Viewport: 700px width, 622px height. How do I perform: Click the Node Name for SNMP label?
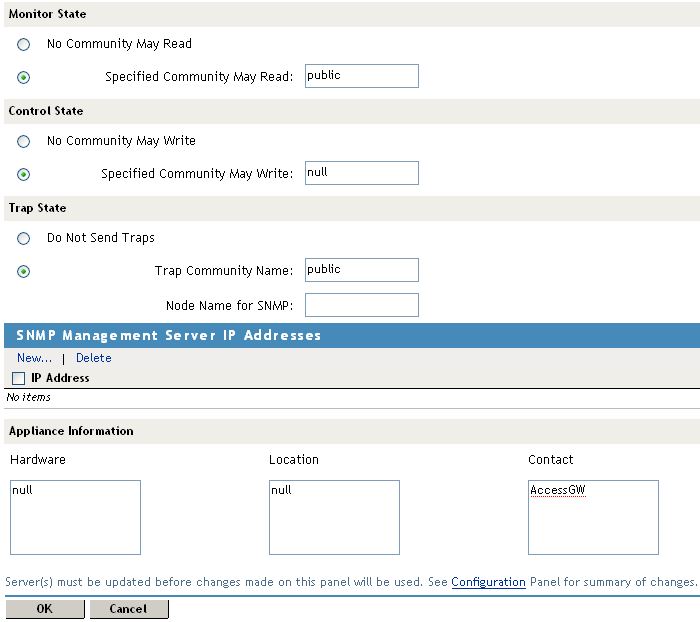click(x=229, y=305)
